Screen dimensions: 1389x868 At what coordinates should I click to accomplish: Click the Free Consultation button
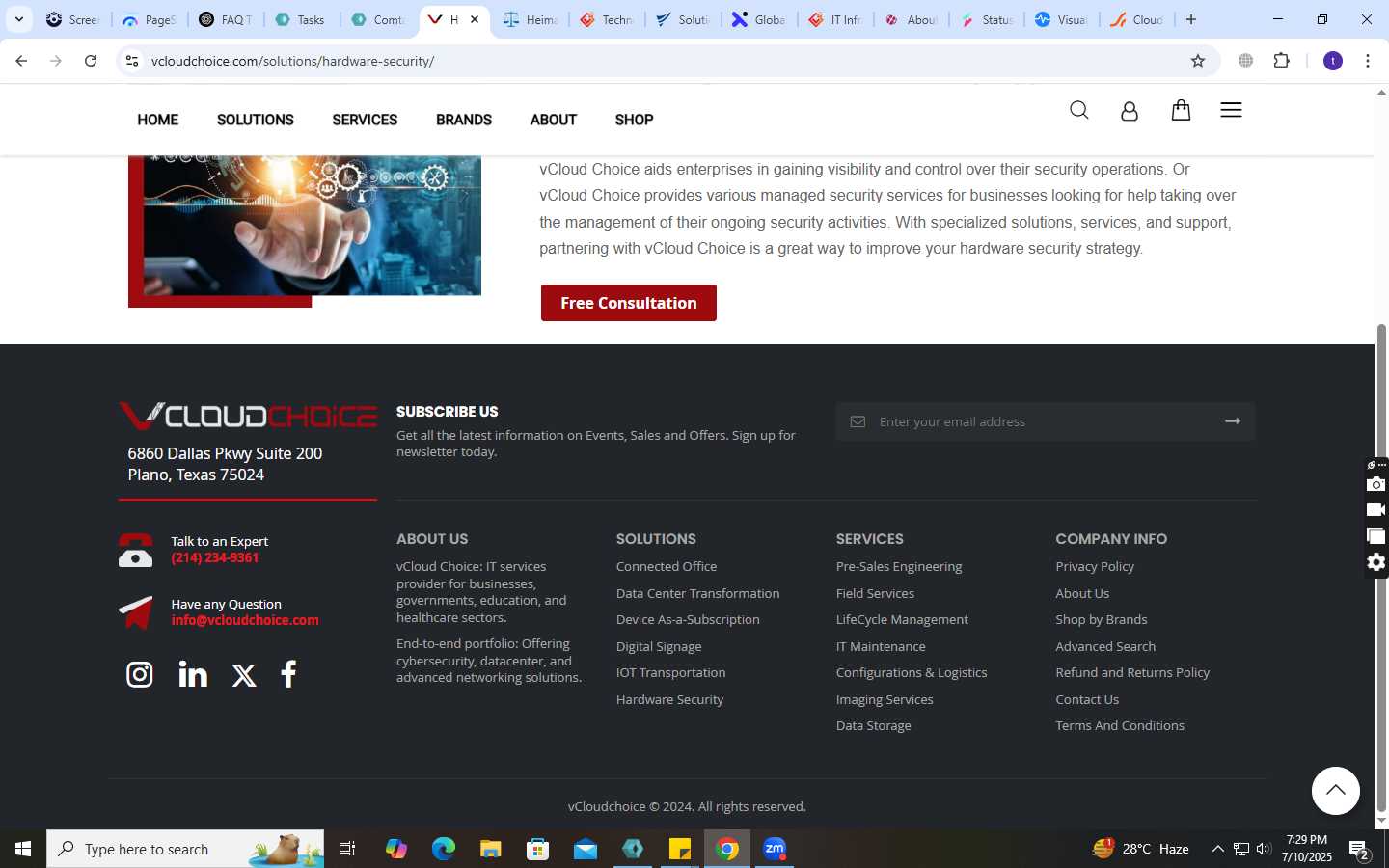click(629, 303)
